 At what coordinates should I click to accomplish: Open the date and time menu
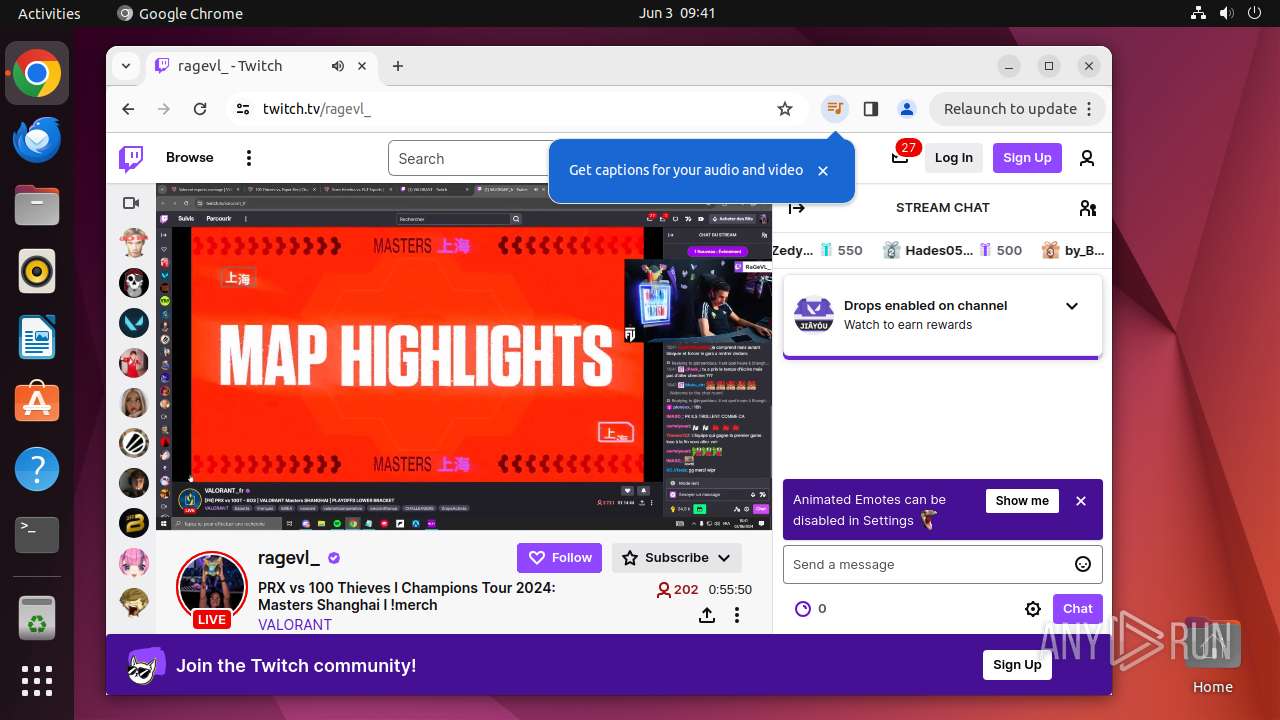point(677,13)
